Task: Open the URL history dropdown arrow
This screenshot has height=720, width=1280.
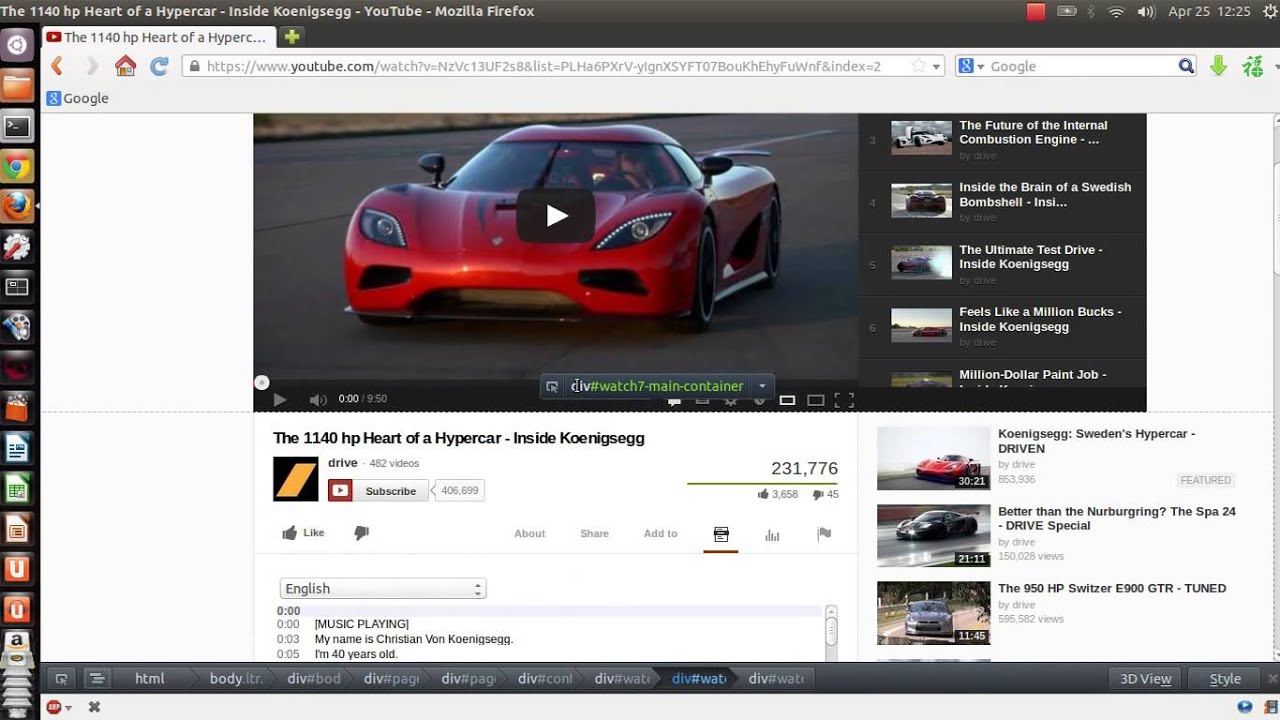Action: point(937,67)
